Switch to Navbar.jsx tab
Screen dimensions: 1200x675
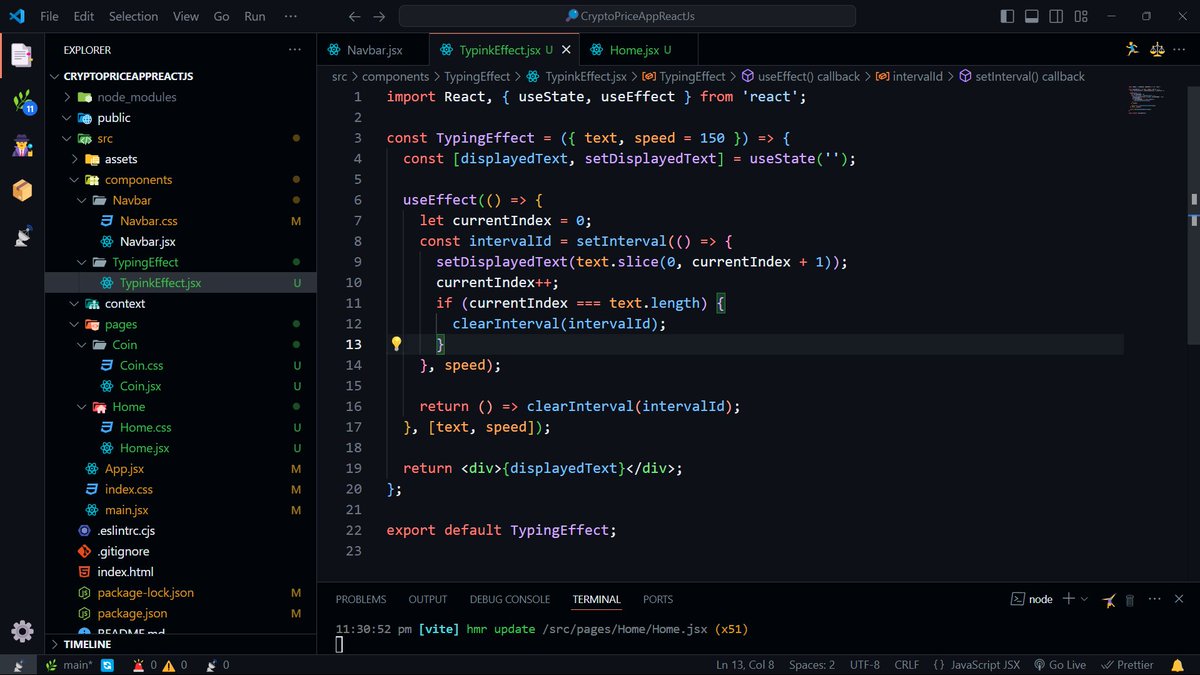point(373,50)
